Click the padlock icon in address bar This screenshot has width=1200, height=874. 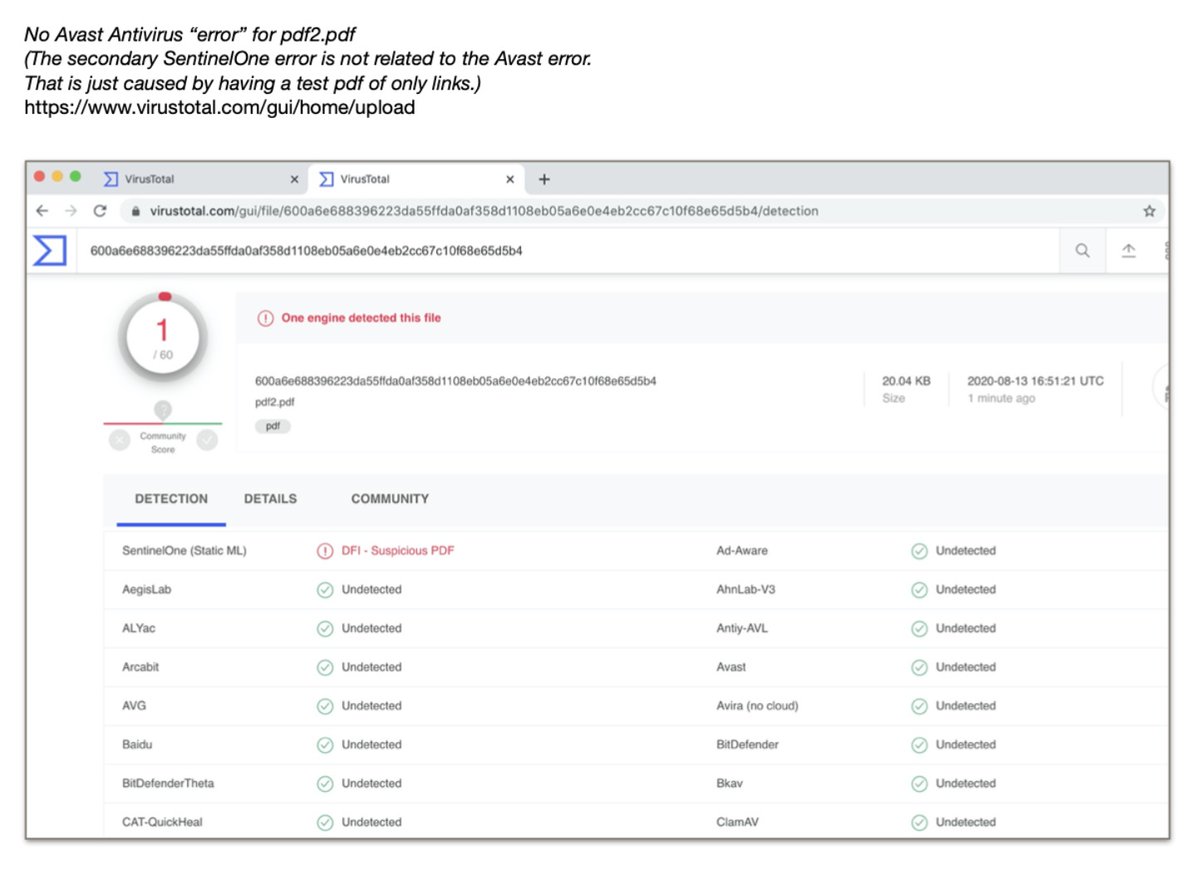[137, 211]
